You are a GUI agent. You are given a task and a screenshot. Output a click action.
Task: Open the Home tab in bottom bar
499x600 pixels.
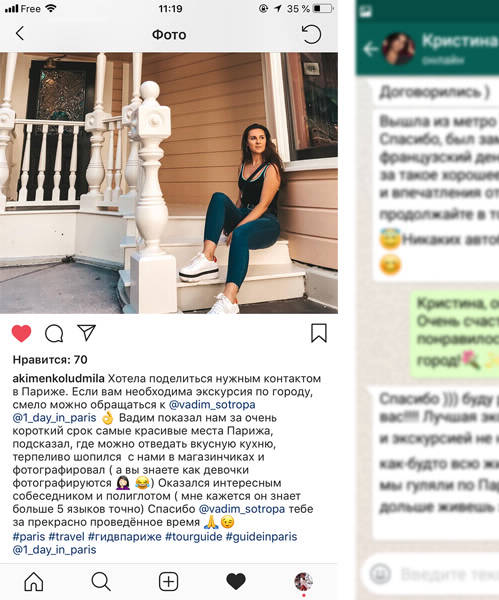coord(34,582)
